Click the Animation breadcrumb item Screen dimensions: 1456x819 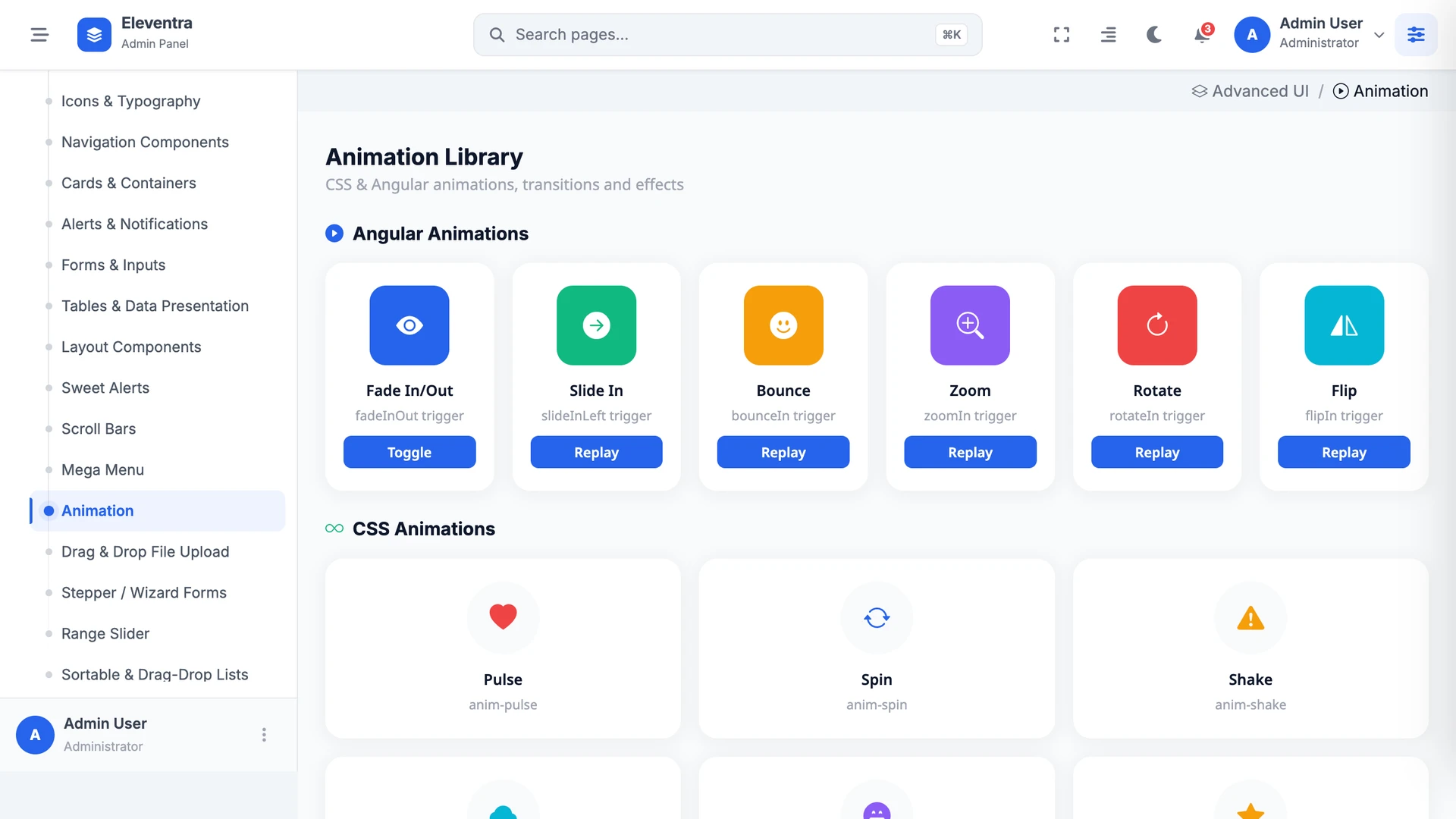[x=1381, y=91]
